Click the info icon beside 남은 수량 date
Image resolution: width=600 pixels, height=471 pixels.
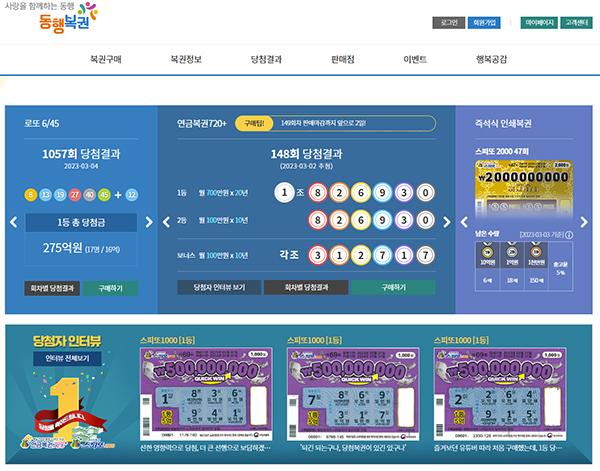tap(569, 235)
